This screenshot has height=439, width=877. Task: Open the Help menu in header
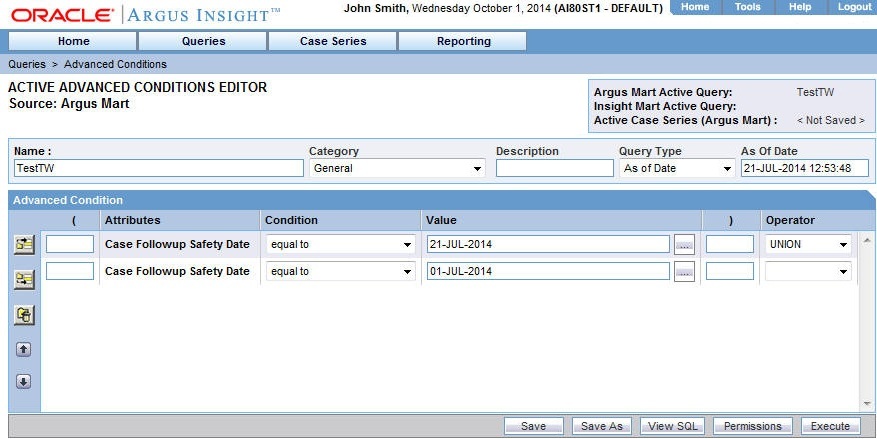(800, 7)
